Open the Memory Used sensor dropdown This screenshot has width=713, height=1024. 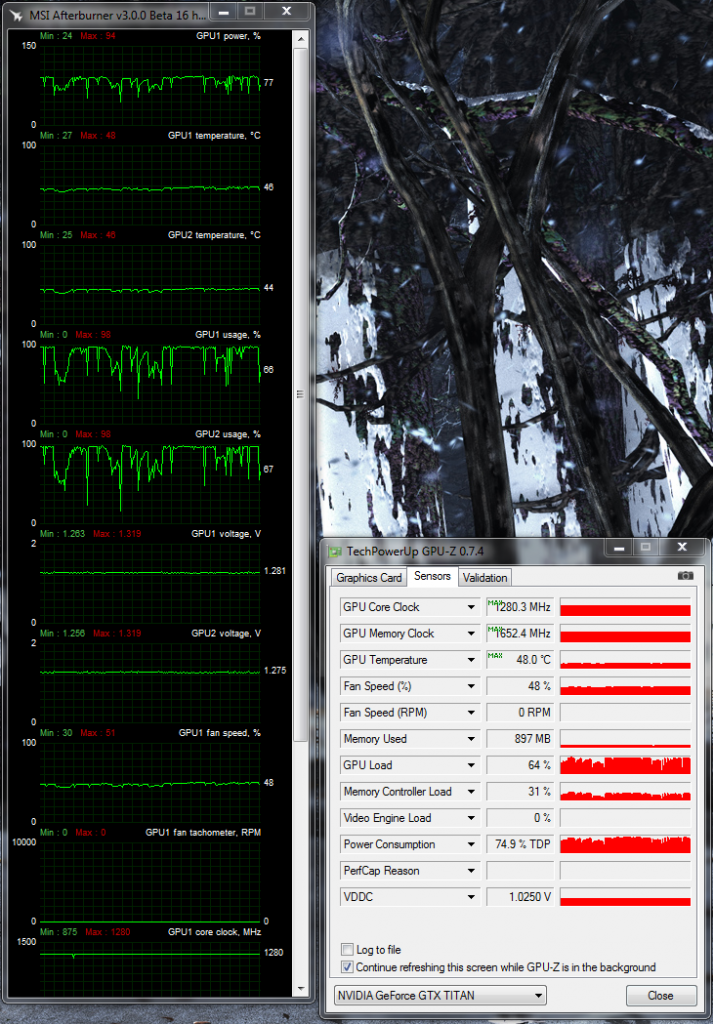pyautogui.click(x=471, y=739)
